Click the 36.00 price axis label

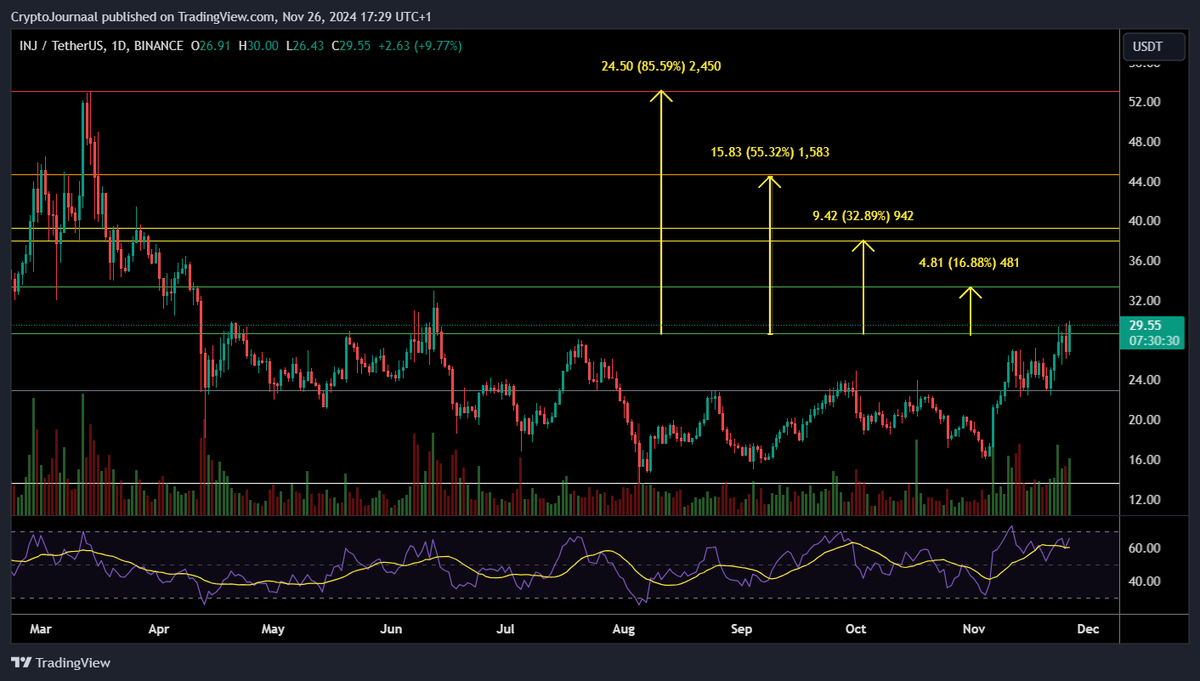click(1145, 261)
